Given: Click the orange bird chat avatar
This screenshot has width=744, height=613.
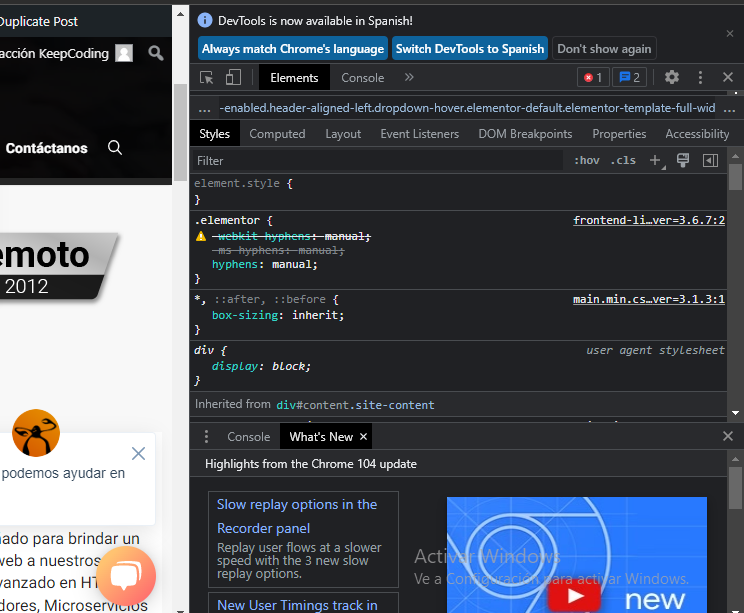Looking at the screenshot, I should click(x=36, y=433).
